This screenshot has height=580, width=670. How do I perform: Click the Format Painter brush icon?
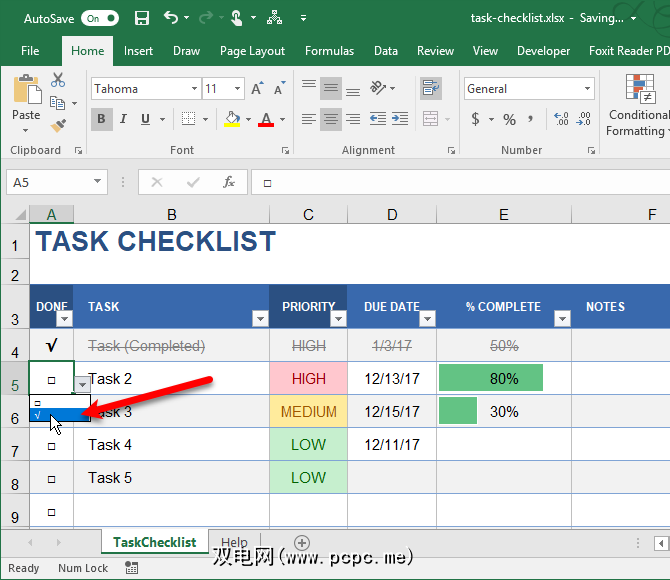pos(58,126)
